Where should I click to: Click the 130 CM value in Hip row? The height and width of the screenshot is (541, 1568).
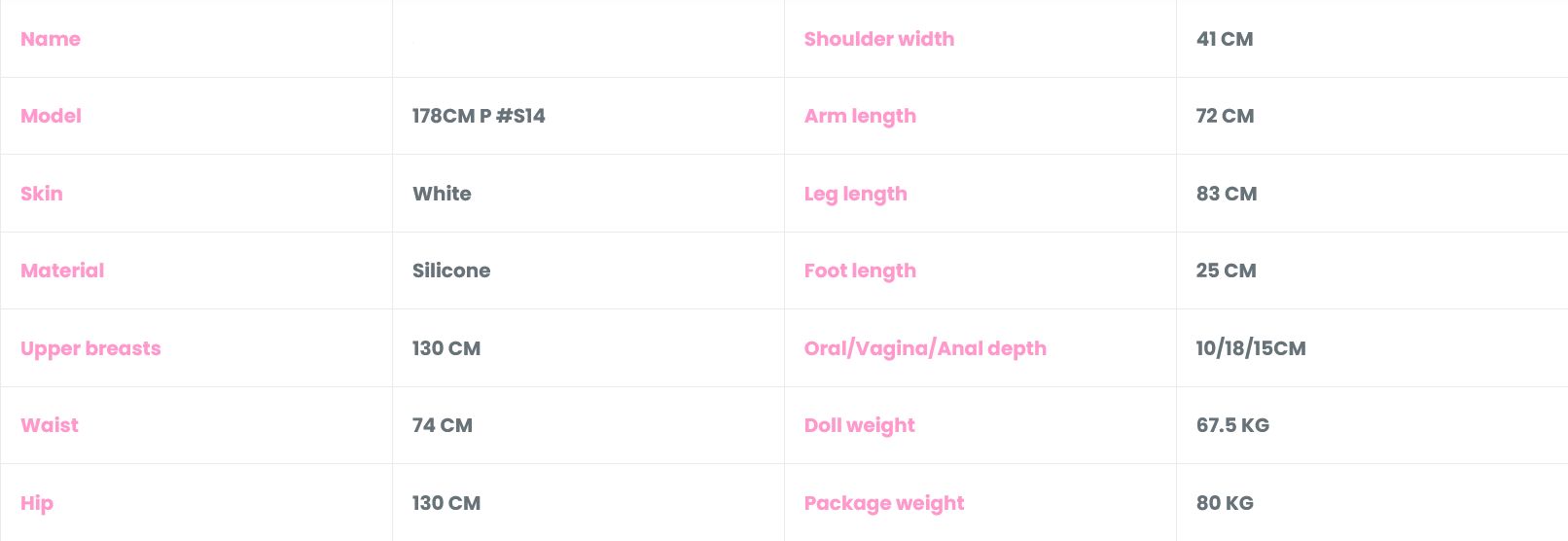point(446,503)
